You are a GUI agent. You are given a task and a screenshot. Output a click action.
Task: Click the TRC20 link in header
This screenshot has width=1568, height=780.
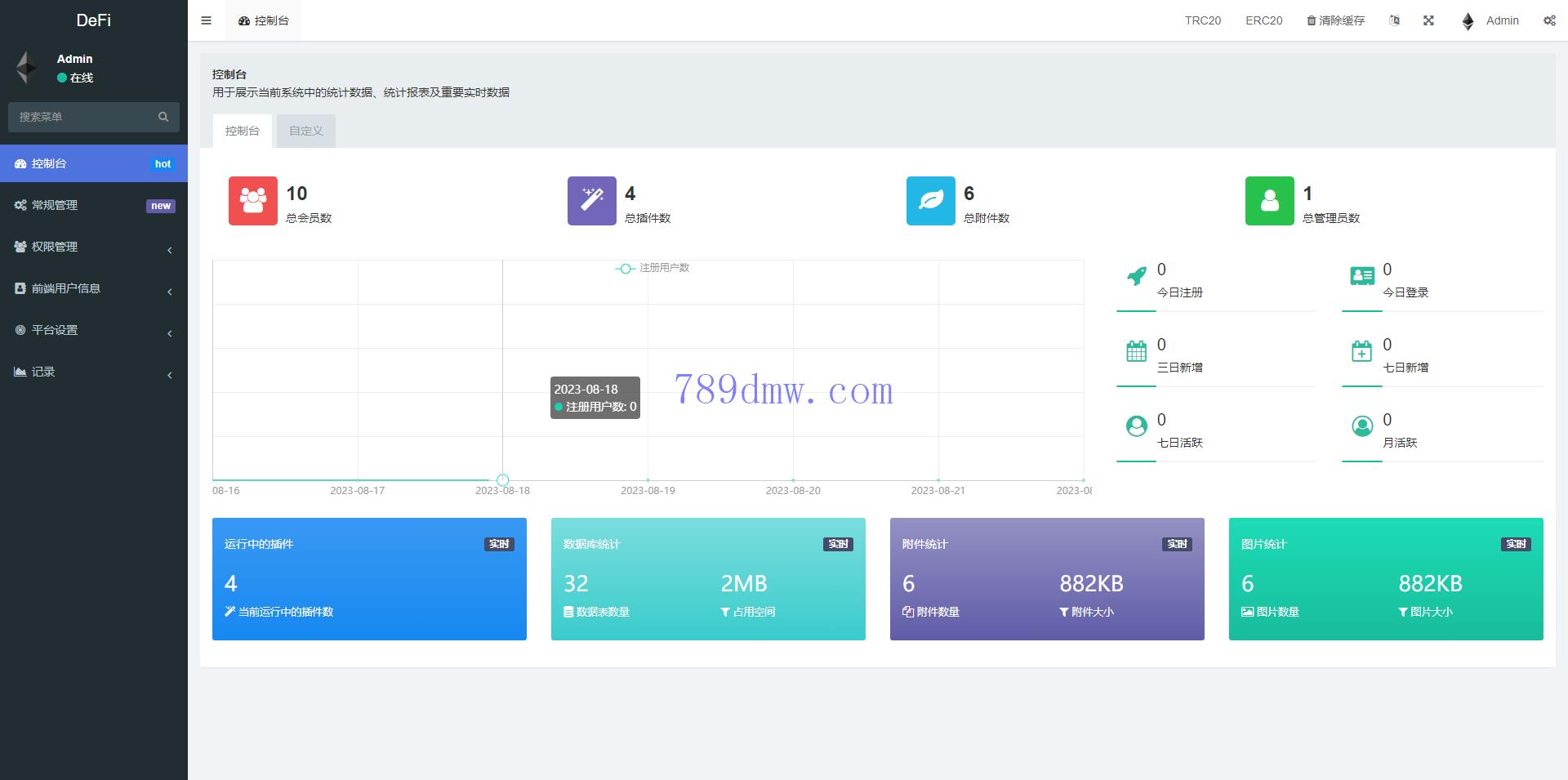1202,20
